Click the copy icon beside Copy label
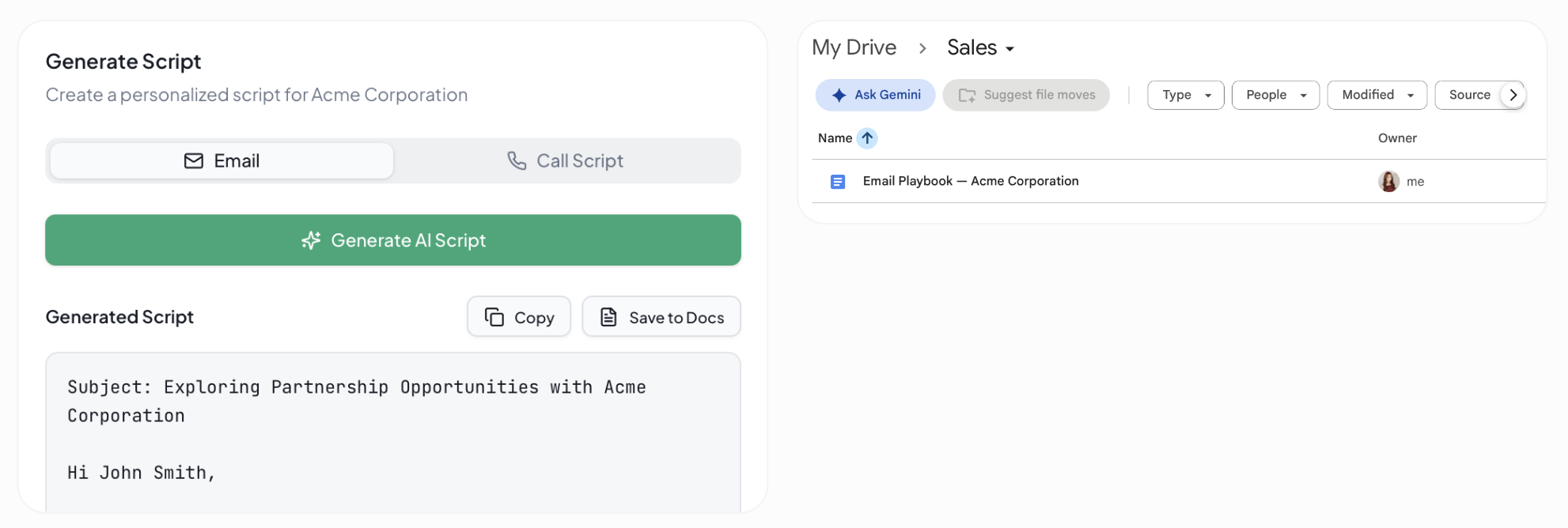This screenshot has height=528, width=1568. (x=494, y=317)
